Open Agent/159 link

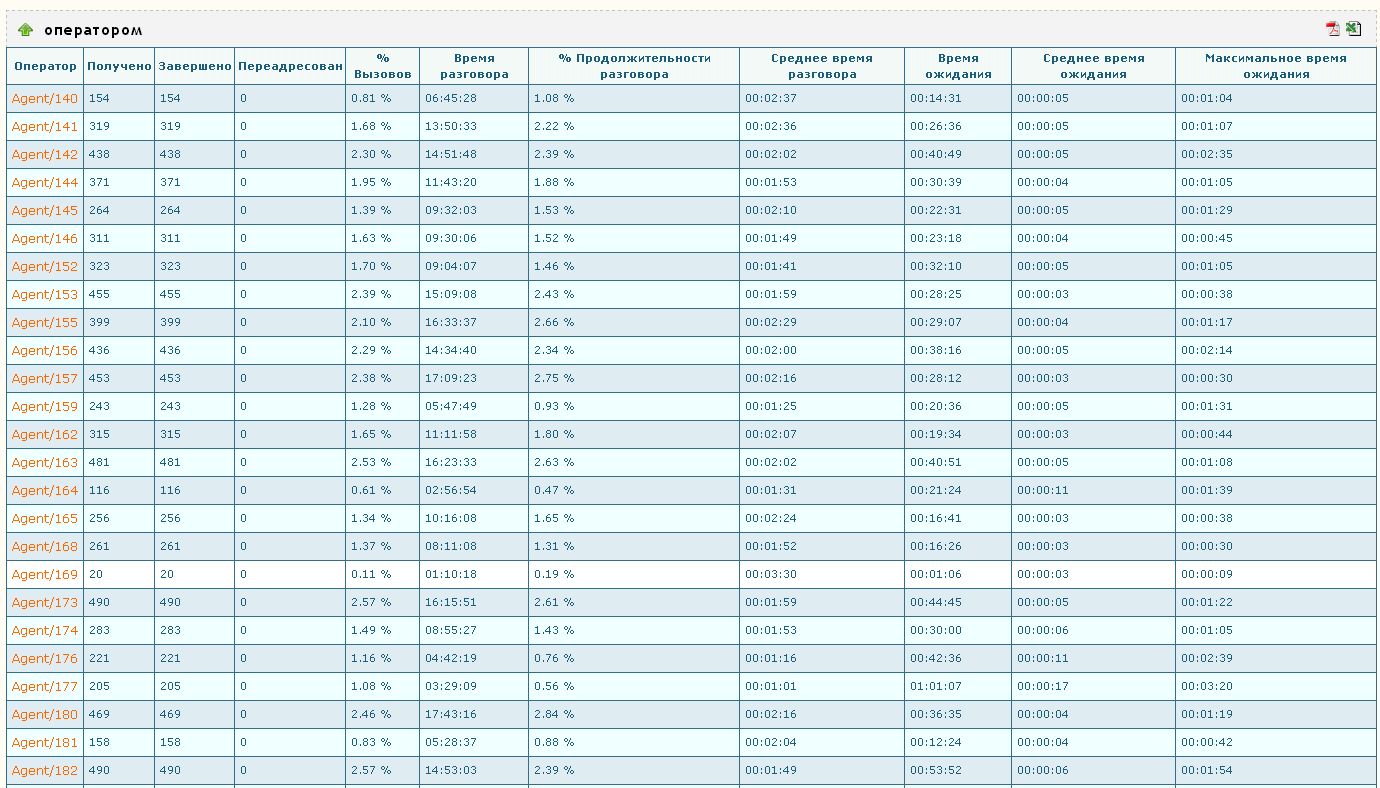44,406
